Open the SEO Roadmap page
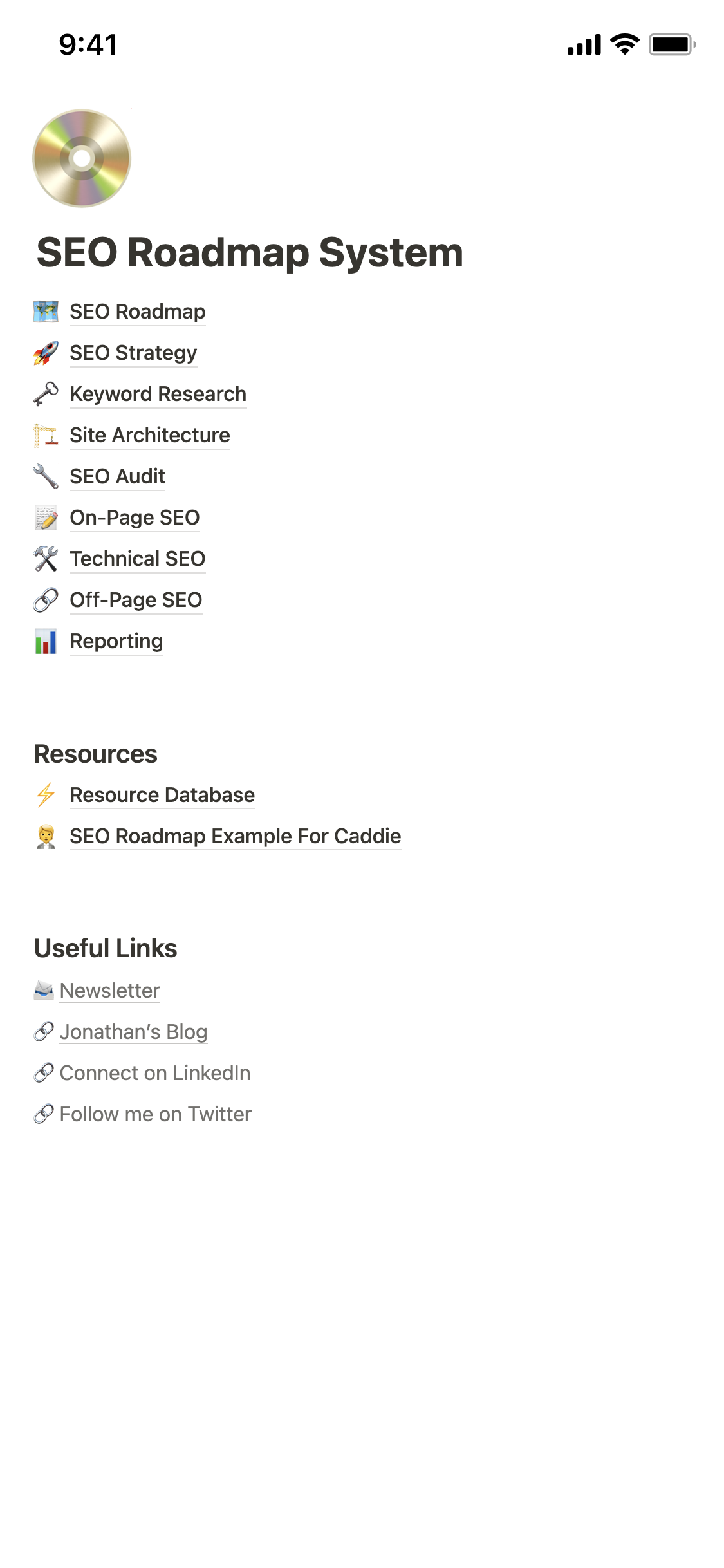 [x=137, y=312]
